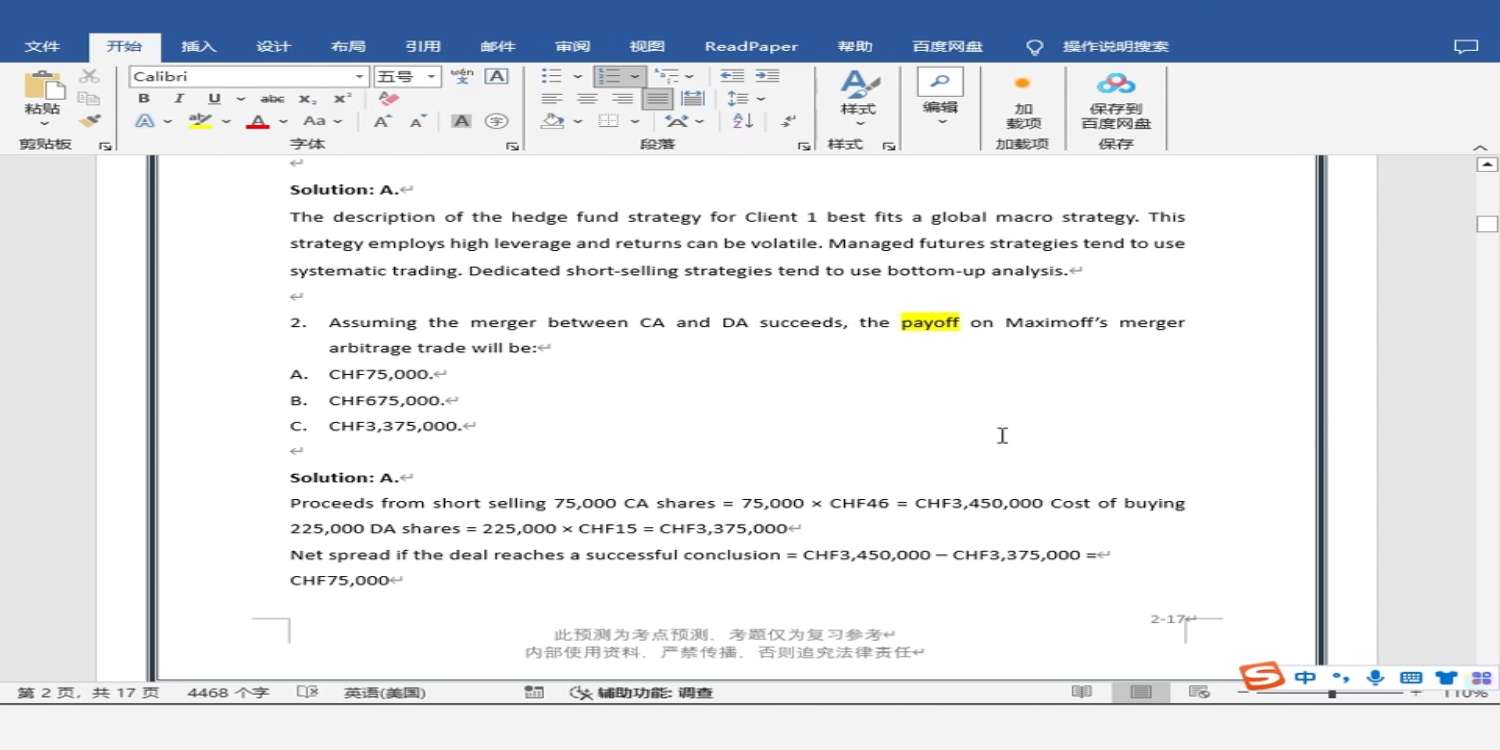Insert enclosed character (circled 字) icon
This screenshot has width=1500, height=750.
click(x=496, y=121)
